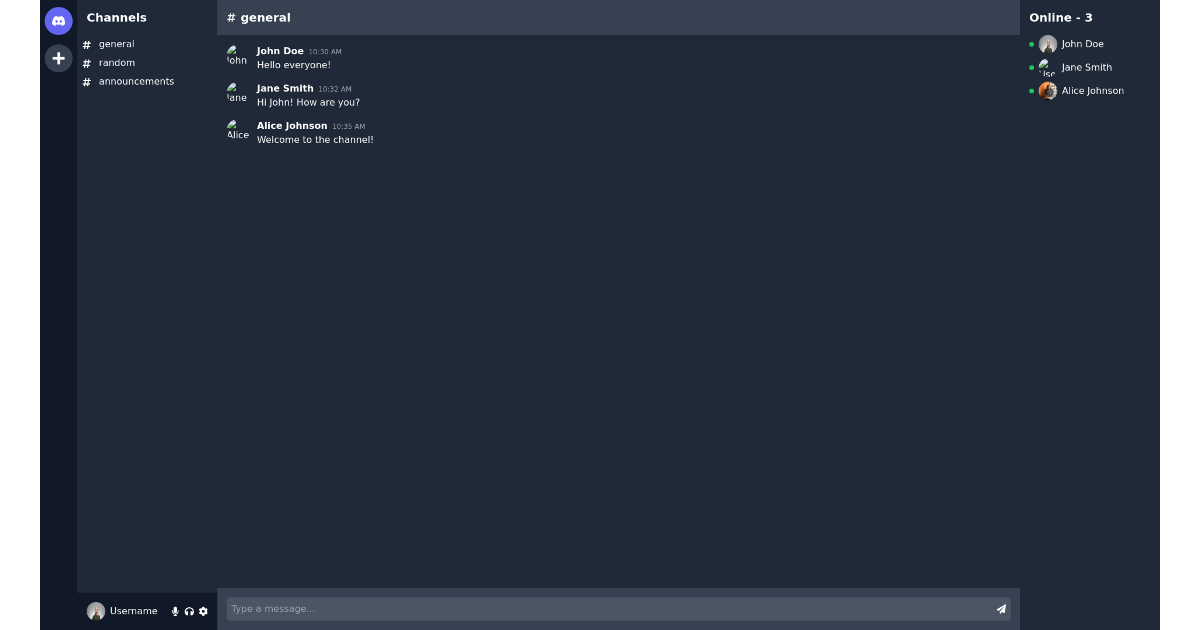The height and width of the screenshot is (630, 1200).
Task: Click the hashtag icon beside general channel
Action: coord(86,44)
